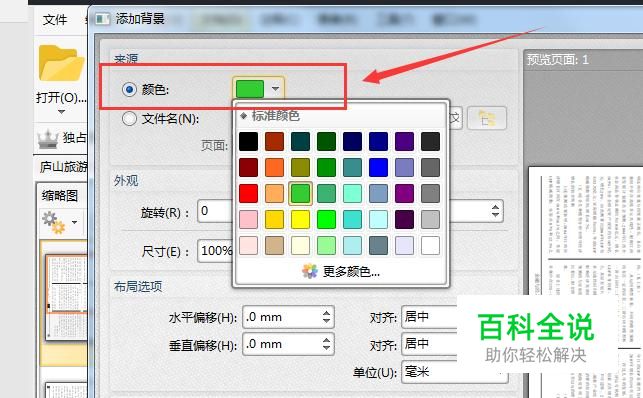
Task: Choose the dark maroon swatch in second row
Action: [249, 168]
